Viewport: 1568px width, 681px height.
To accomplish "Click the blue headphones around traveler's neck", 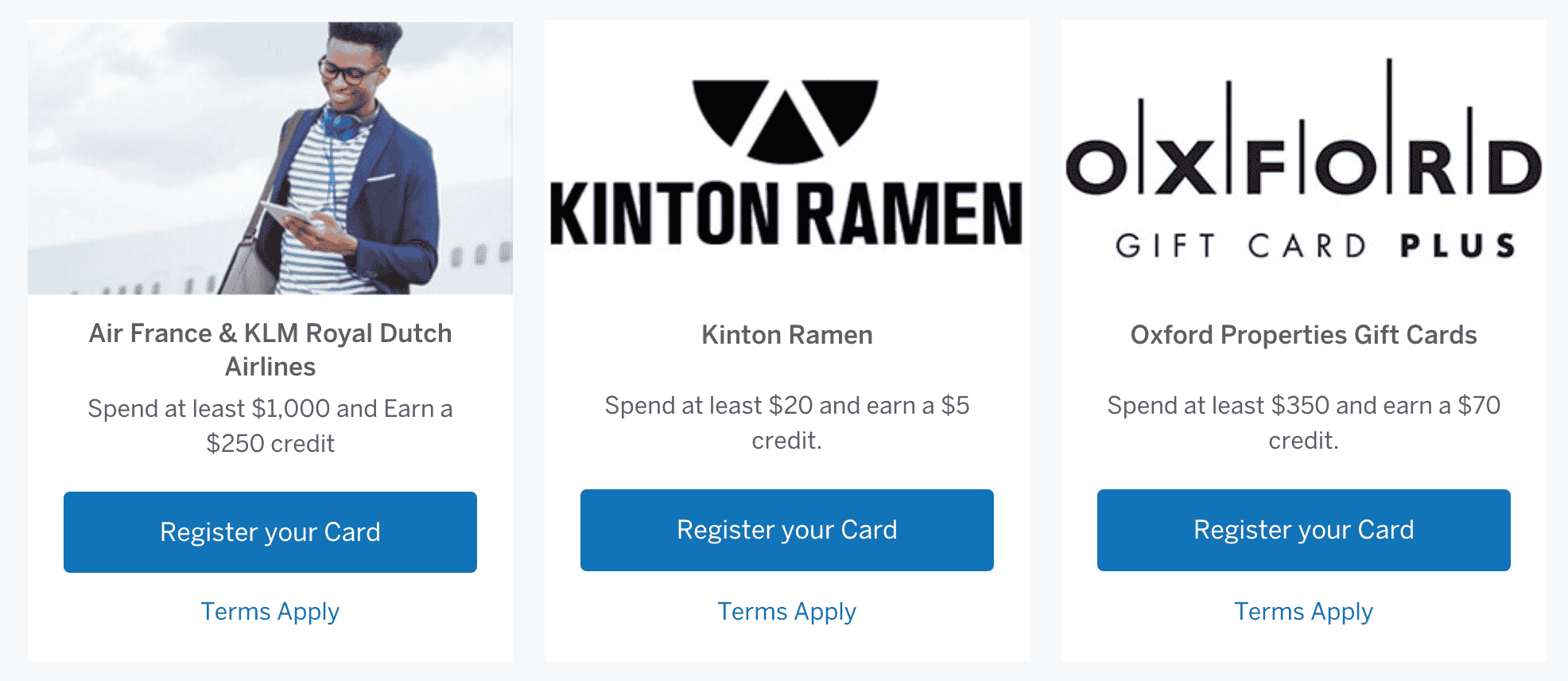I will click(x=343, y=126).
